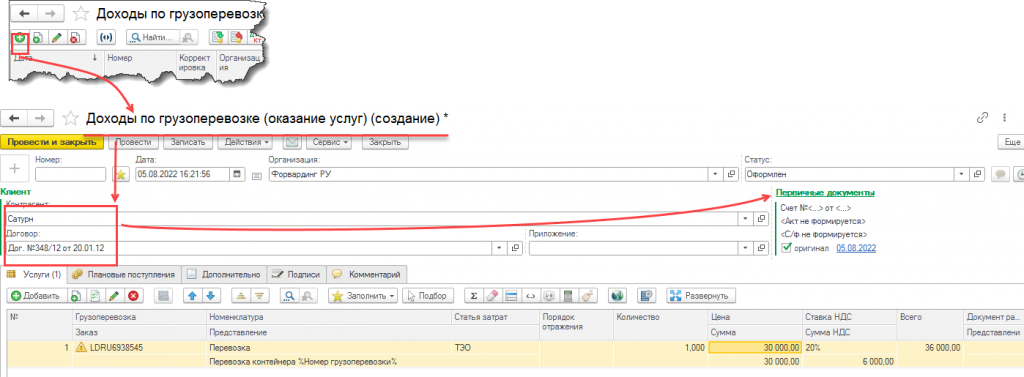The height and width of the screenshot is (377, 1024).
Task: Switch to Комментарий tab
Action: tap(367, 274)
